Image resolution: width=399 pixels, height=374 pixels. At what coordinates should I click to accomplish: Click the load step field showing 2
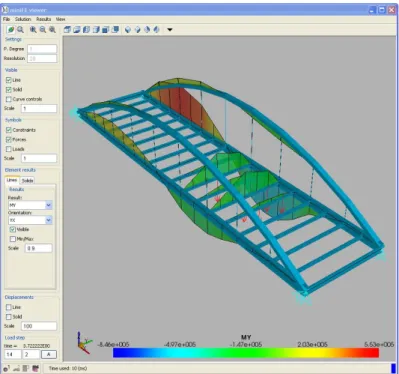pos(31,354)
